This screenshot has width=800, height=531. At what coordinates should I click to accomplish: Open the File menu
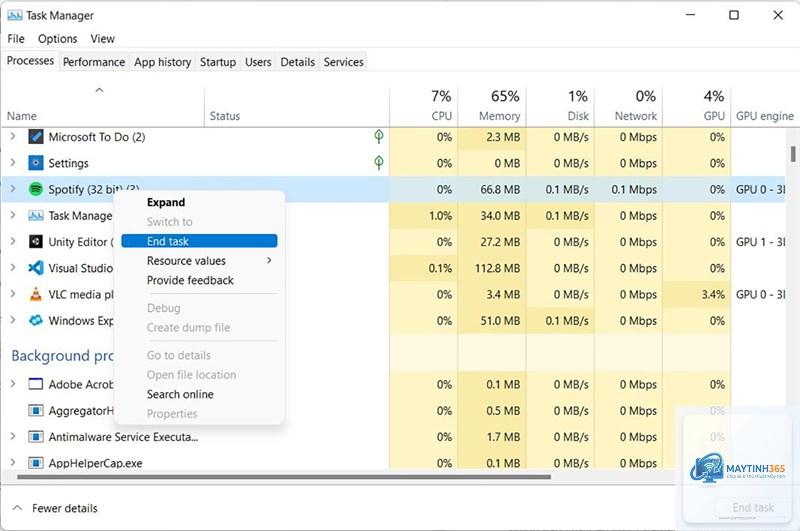16,39
